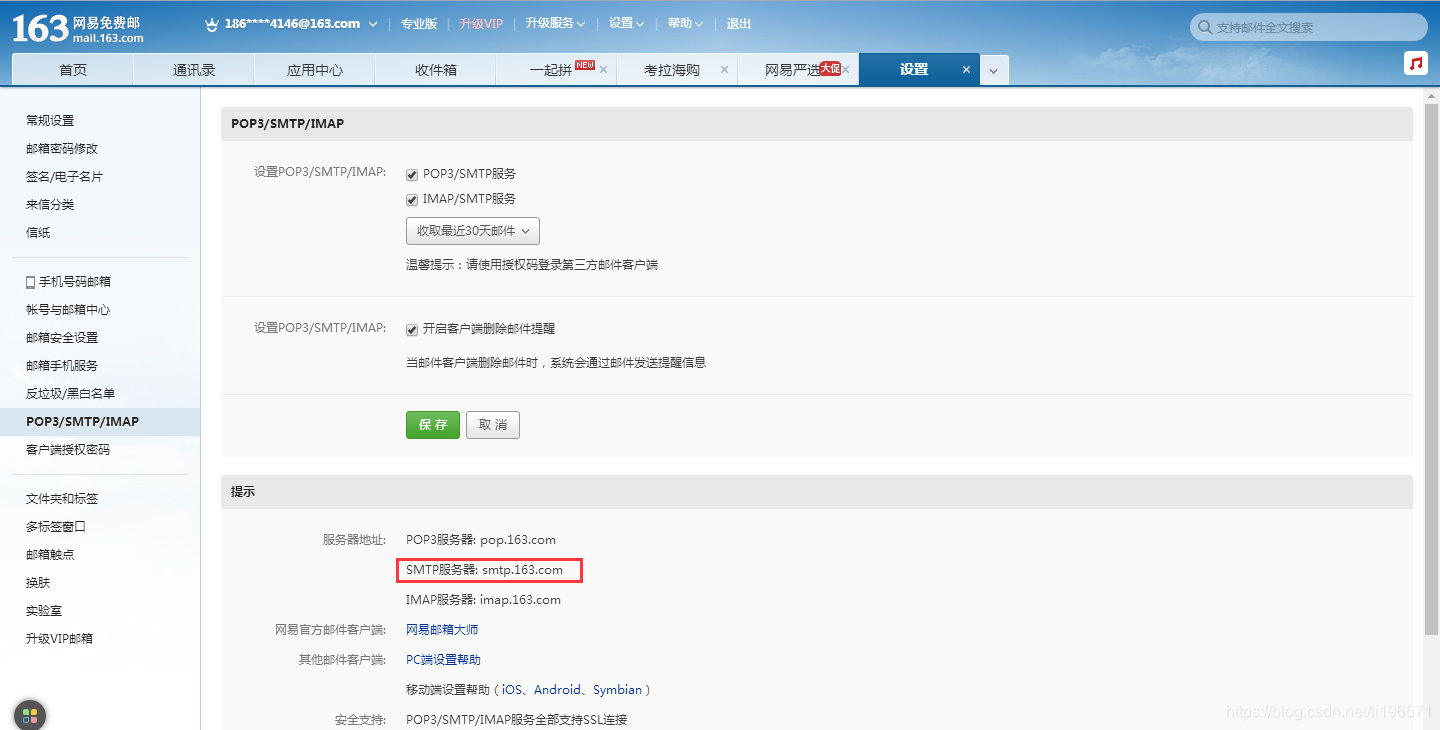
Task: Switch to the 应用中心 tab
Action: 315,70
